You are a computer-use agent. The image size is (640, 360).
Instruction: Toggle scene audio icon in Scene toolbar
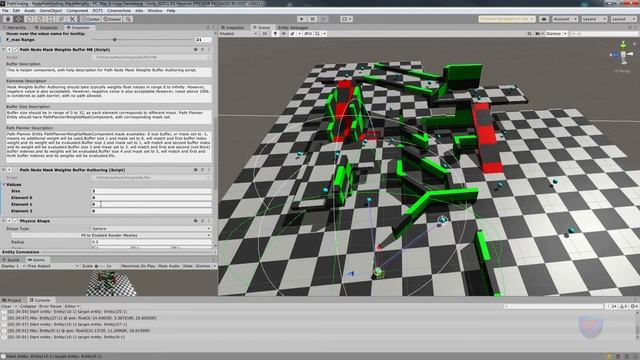(284, 34)
